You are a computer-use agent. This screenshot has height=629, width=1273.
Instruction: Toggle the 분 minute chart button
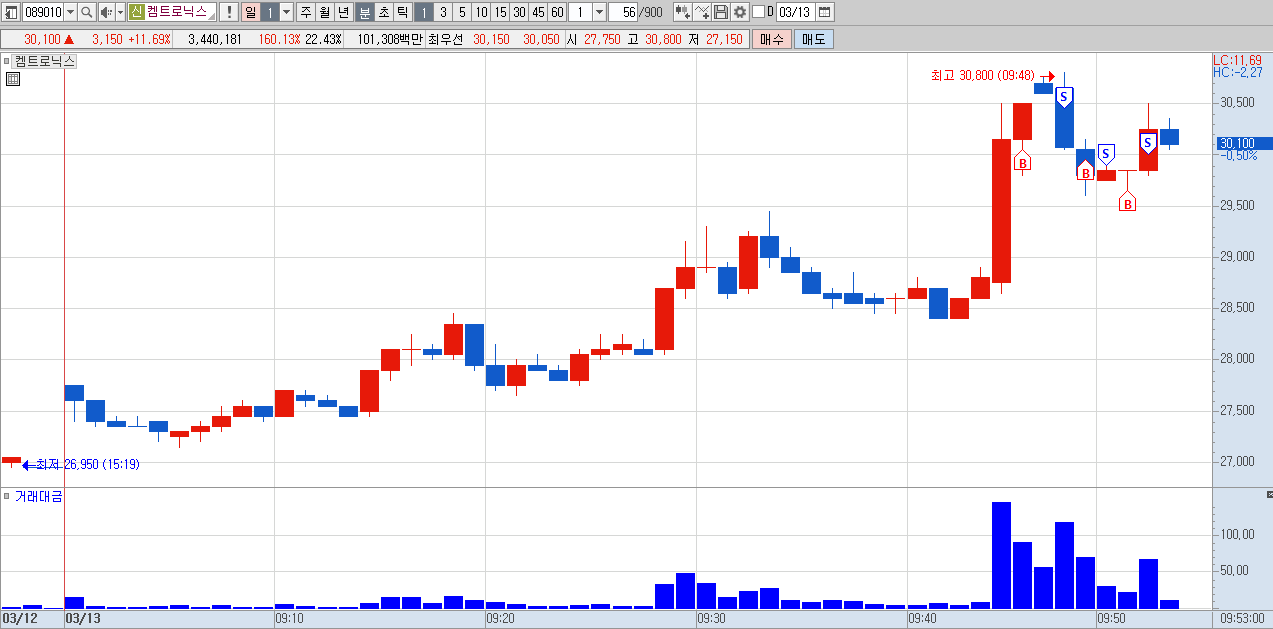(x=365, y=12)
